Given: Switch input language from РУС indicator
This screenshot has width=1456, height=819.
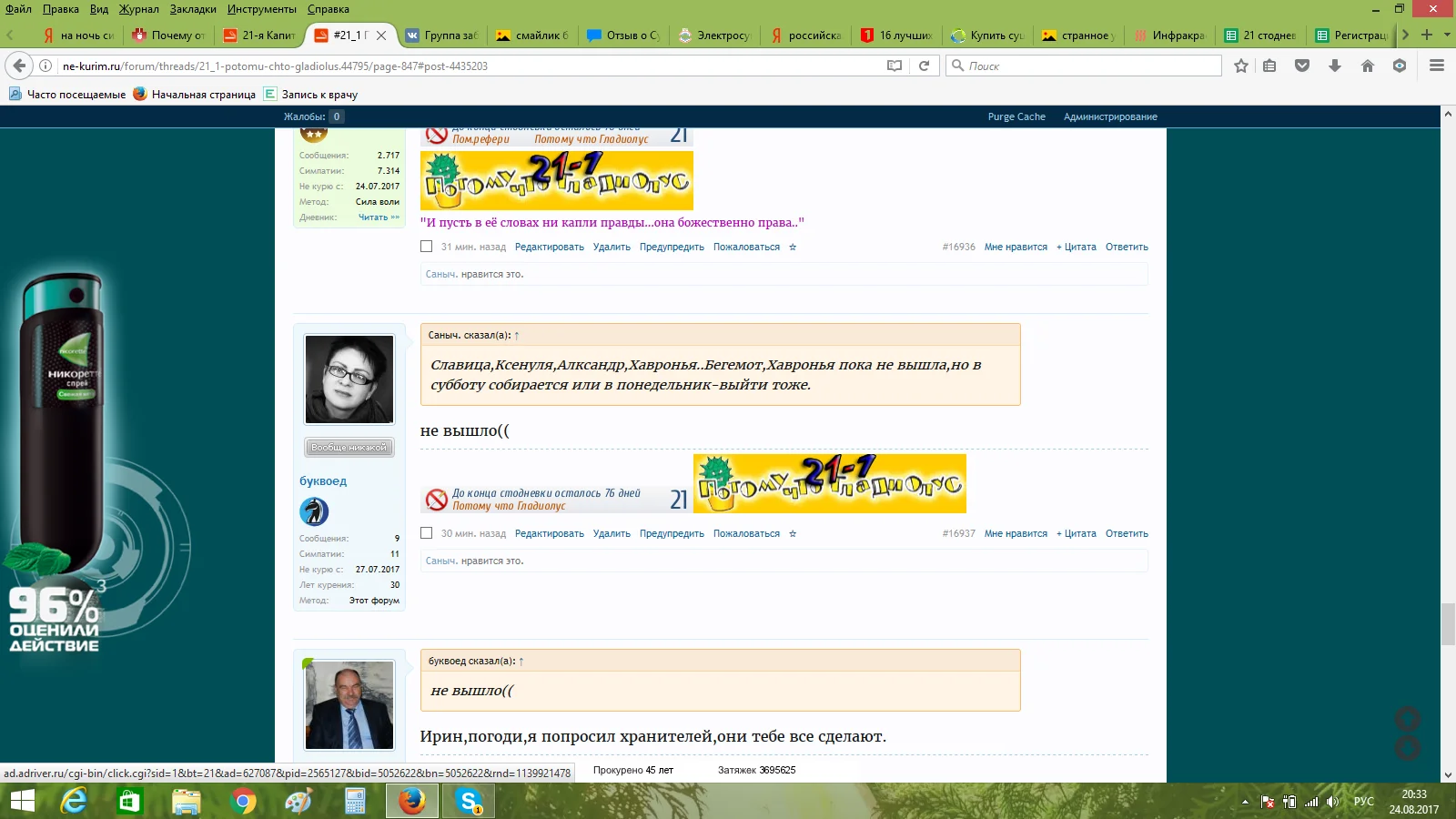Looking at the screenshot, I should (1363, 802).
